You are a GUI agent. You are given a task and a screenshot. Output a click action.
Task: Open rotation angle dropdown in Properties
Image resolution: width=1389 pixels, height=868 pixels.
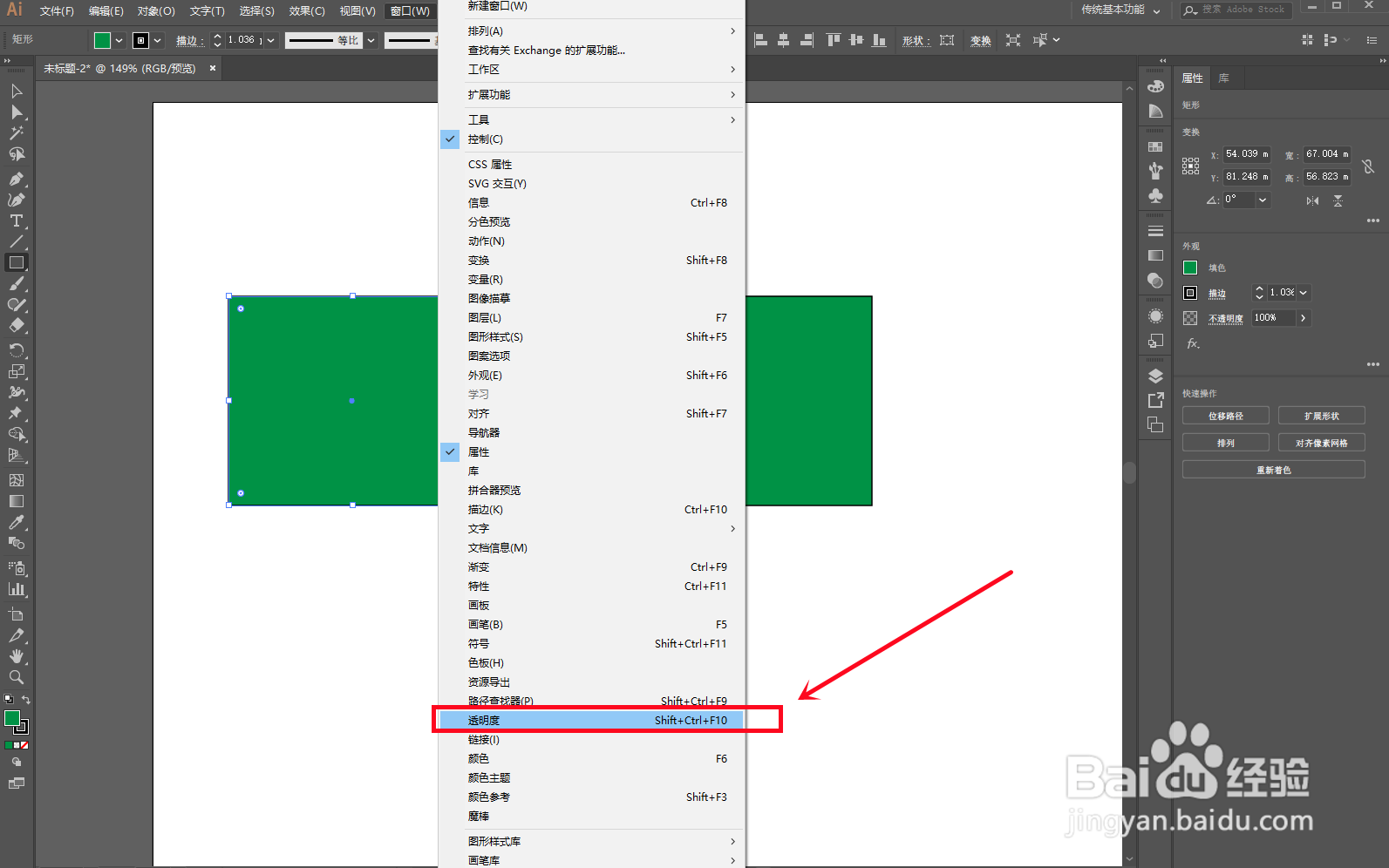[1262, 200]
